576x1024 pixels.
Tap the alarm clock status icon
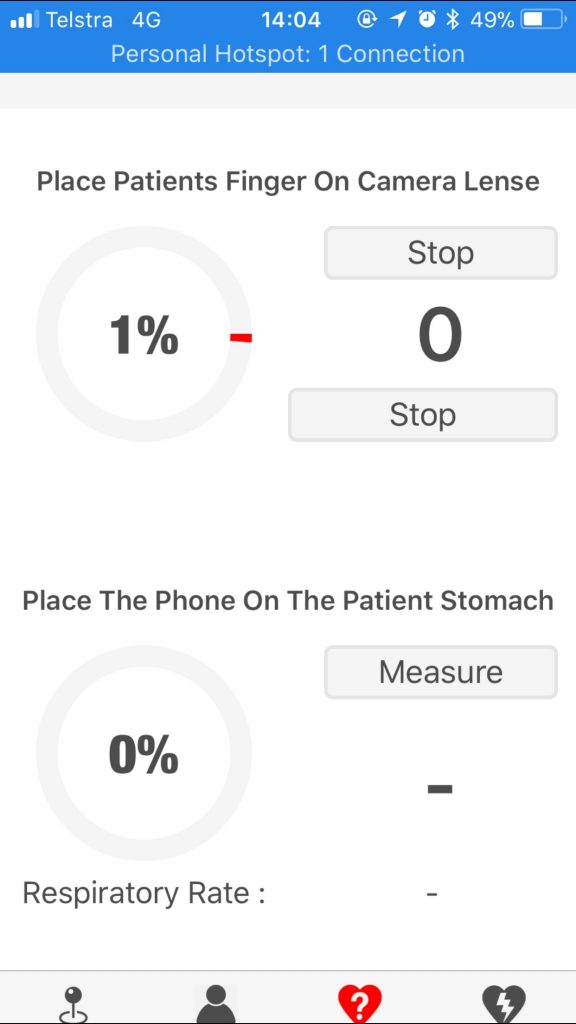pos(427,20)
